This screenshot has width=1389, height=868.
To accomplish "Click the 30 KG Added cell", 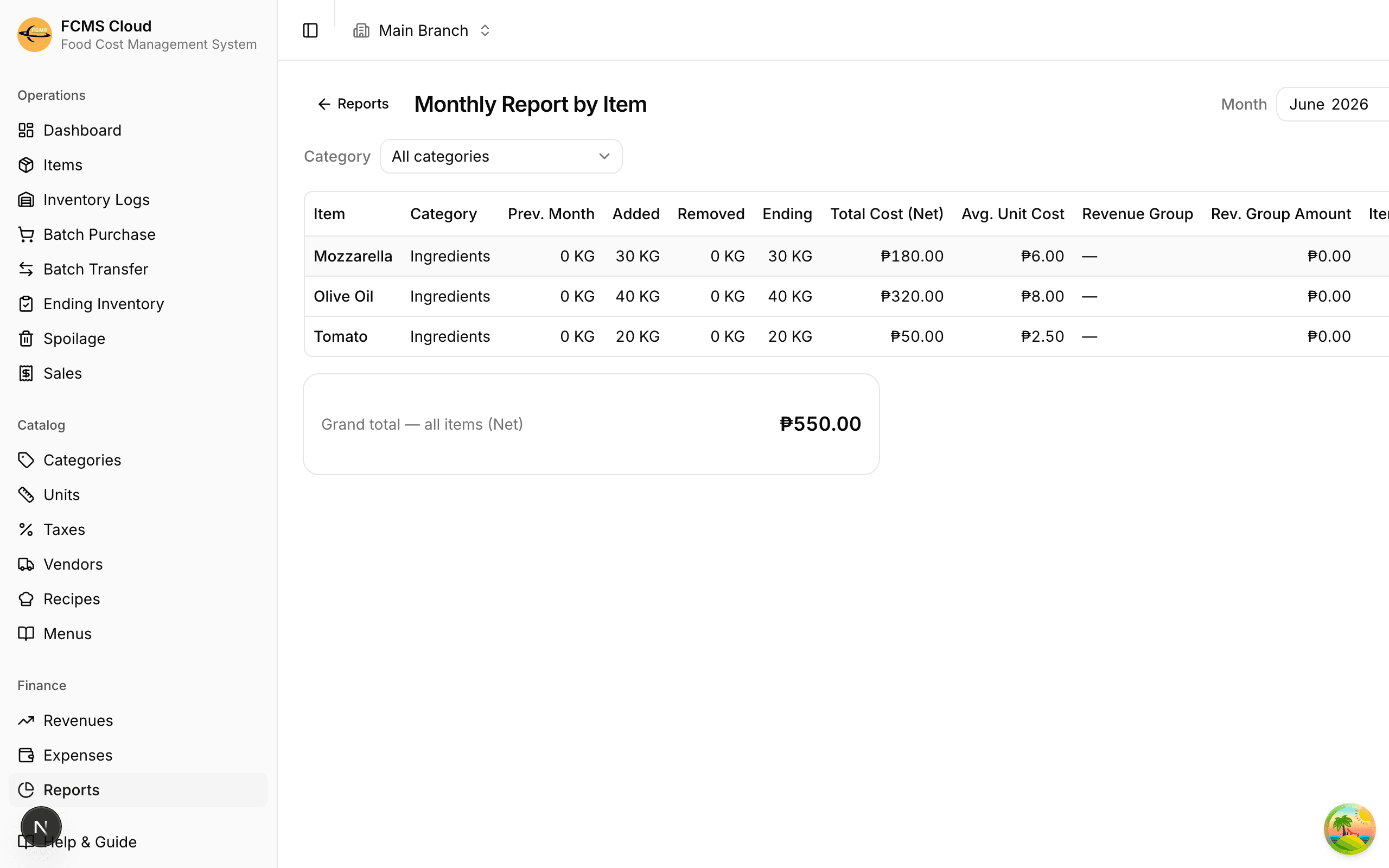I will pyautogui.click(x=637, y=256).
